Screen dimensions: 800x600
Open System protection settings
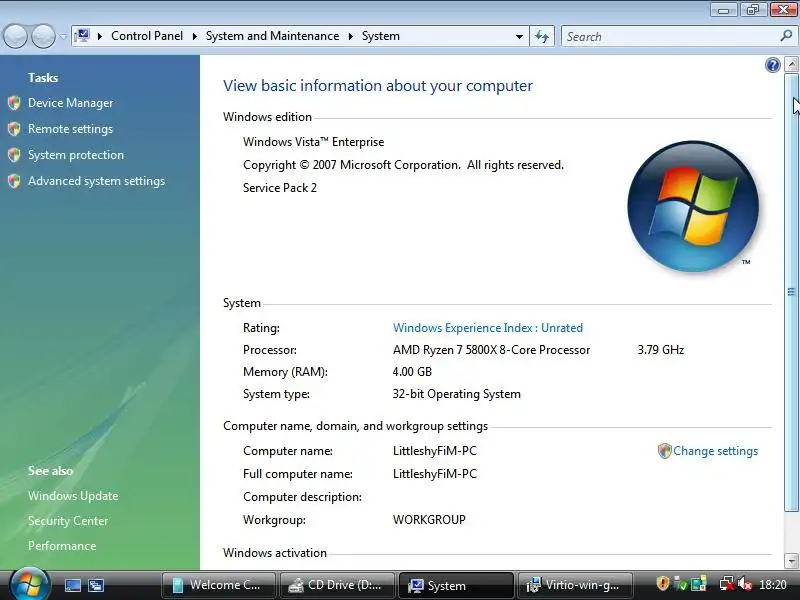[76, 155]
